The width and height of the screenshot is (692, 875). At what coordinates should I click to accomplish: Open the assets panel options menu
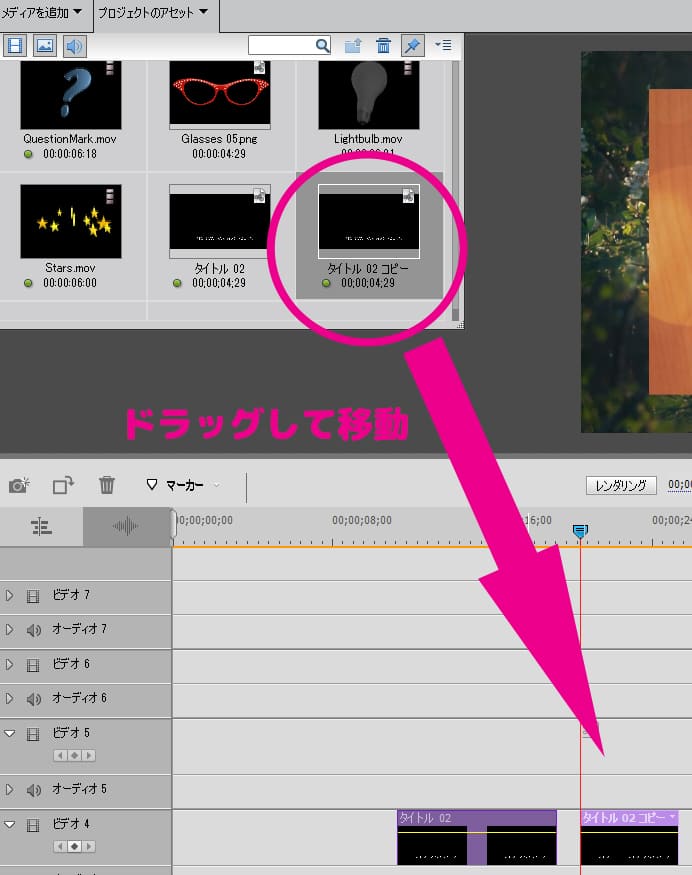[x=443, y=46]
